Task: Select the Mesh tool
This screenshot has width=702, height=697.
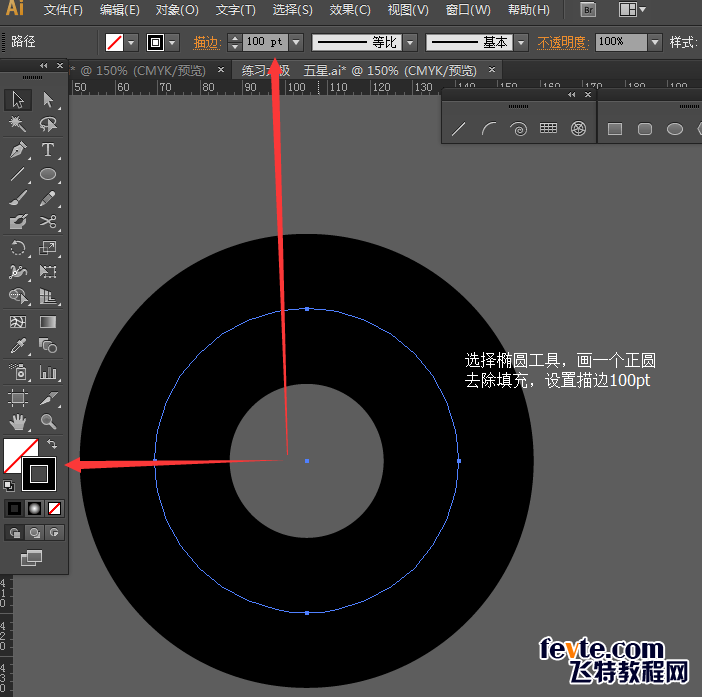Action: (x=18, y=322)
